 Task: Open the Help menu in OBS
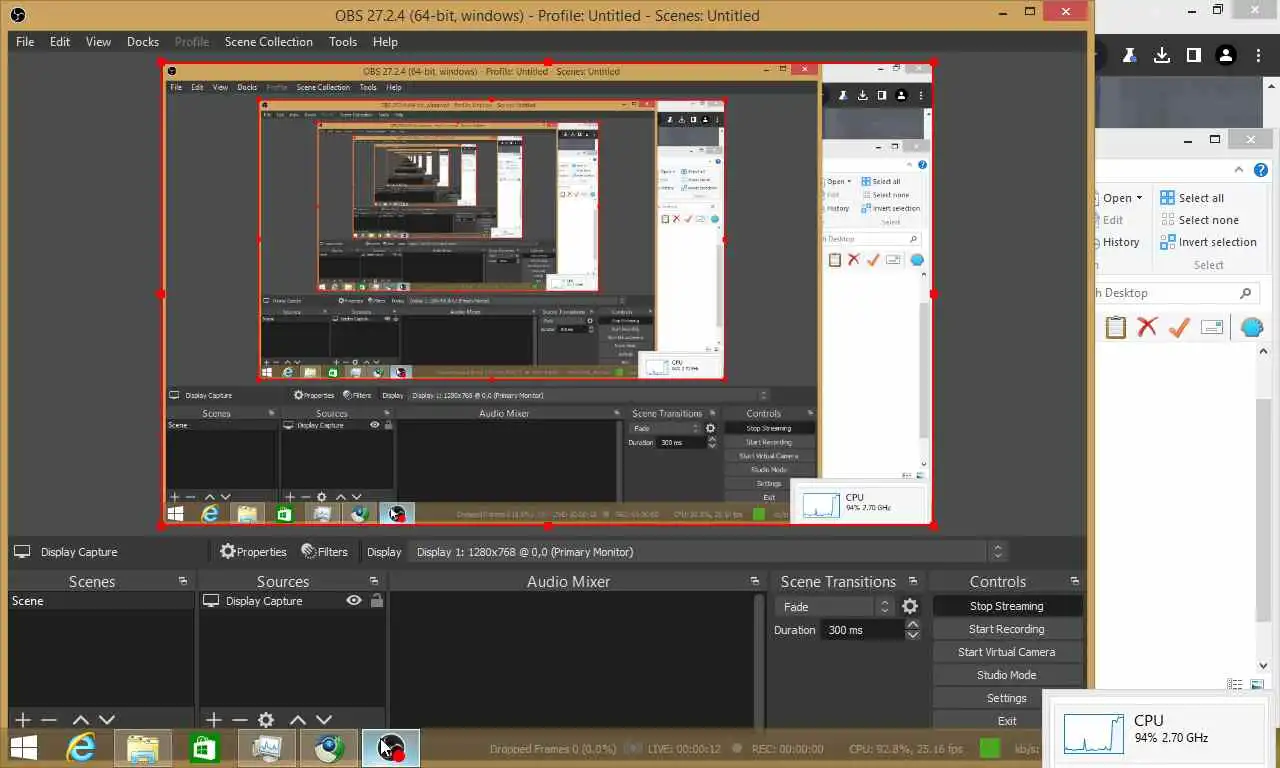pyautogui.click(x=385, y=42)
